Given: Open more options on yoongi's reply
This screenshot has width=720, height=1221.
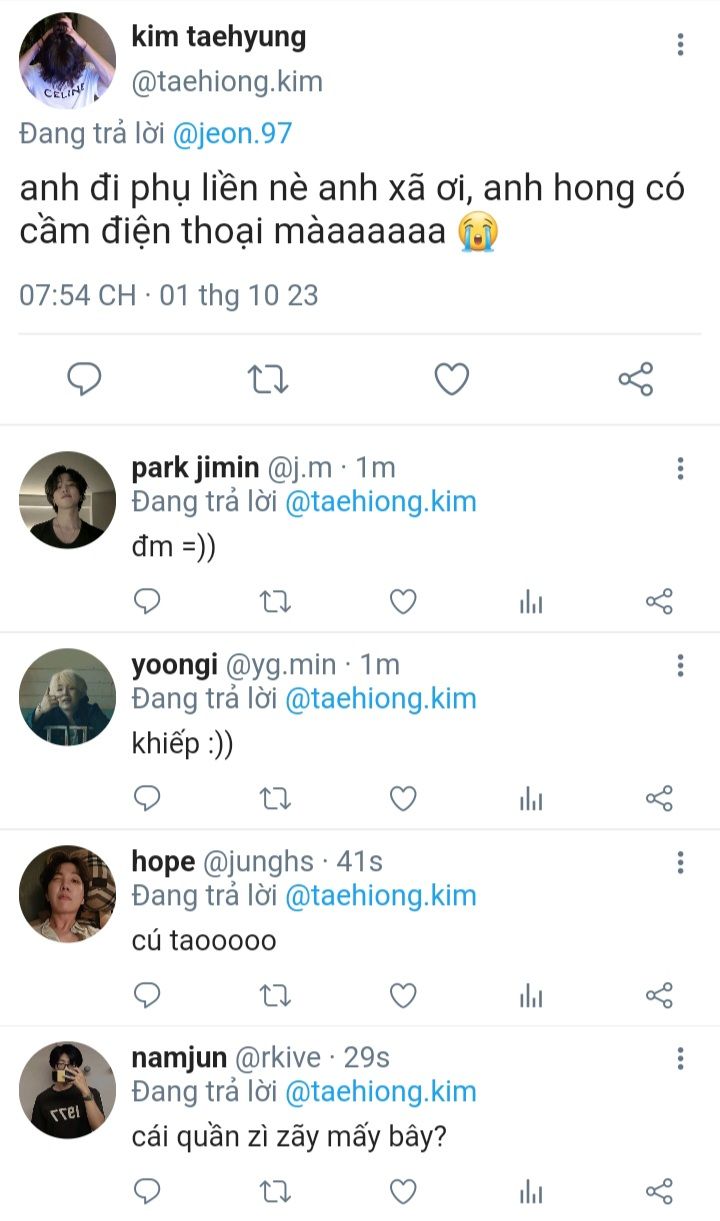Looking at the screenshot, I should 680,666.
